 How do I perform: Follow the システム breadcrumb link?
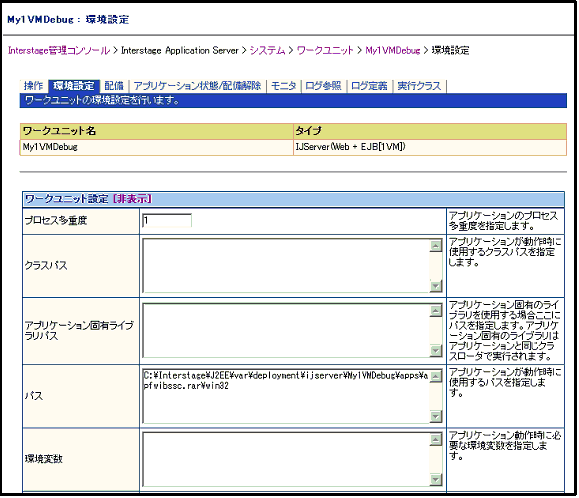267,51
